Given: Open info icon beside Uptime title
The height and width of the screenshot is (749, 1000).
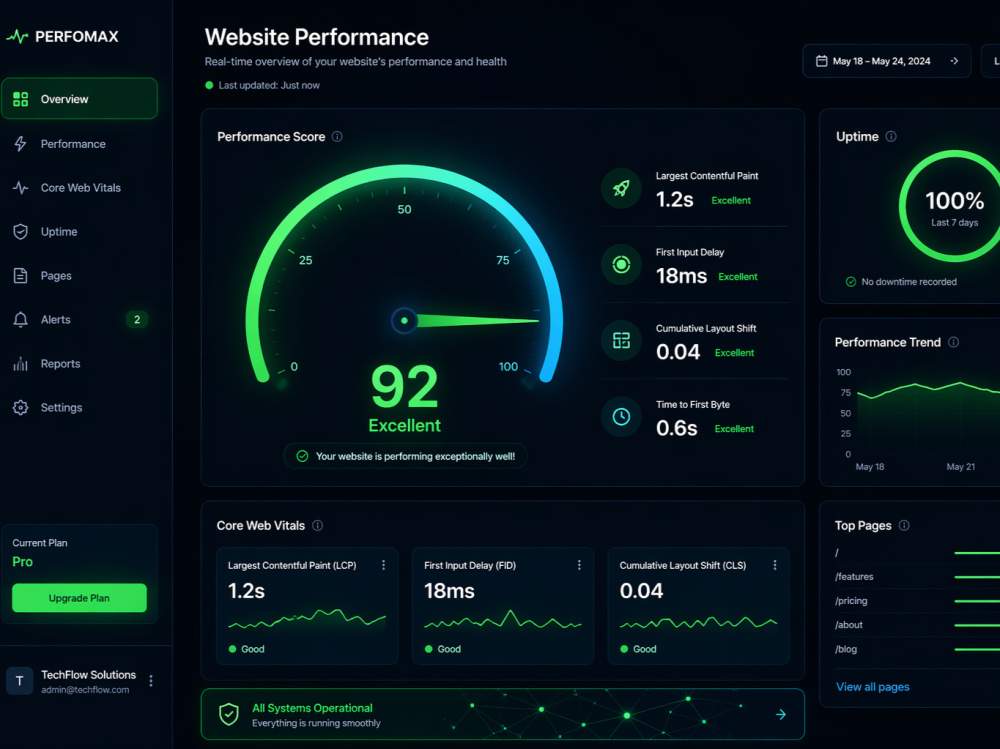Looking at the screenshot, I should click(891, 137).
